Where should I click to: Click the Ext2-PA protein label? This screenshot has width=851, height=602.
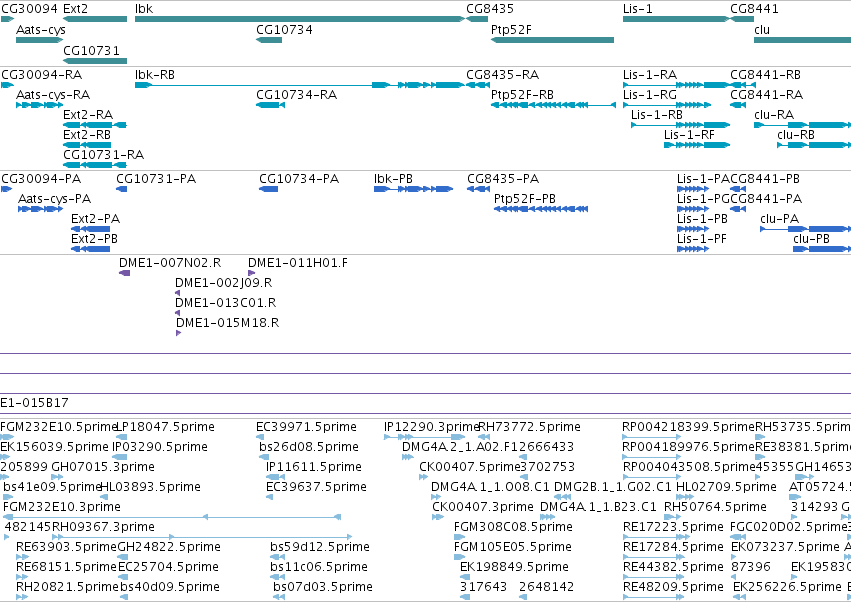point(96,219)
